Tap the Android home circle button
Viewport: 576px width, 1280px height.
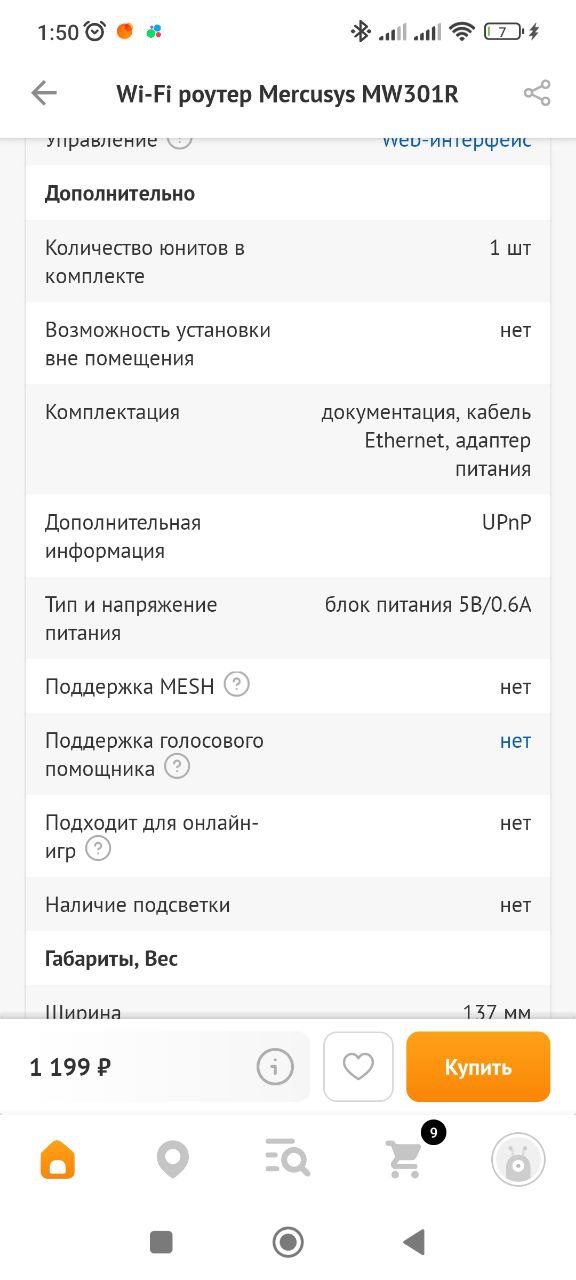pyautogui.click(x=288, y=1242)
